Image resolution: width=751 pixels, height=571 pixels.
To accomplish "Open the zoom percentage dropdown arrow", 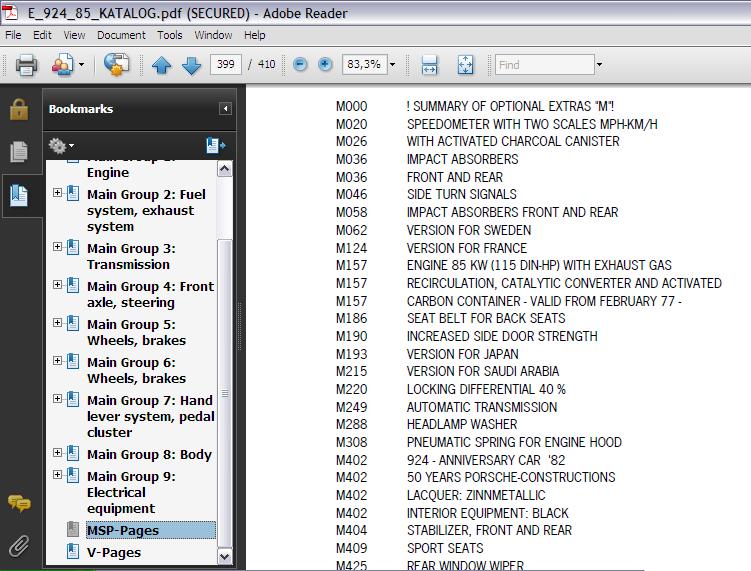I will [393, 64].
